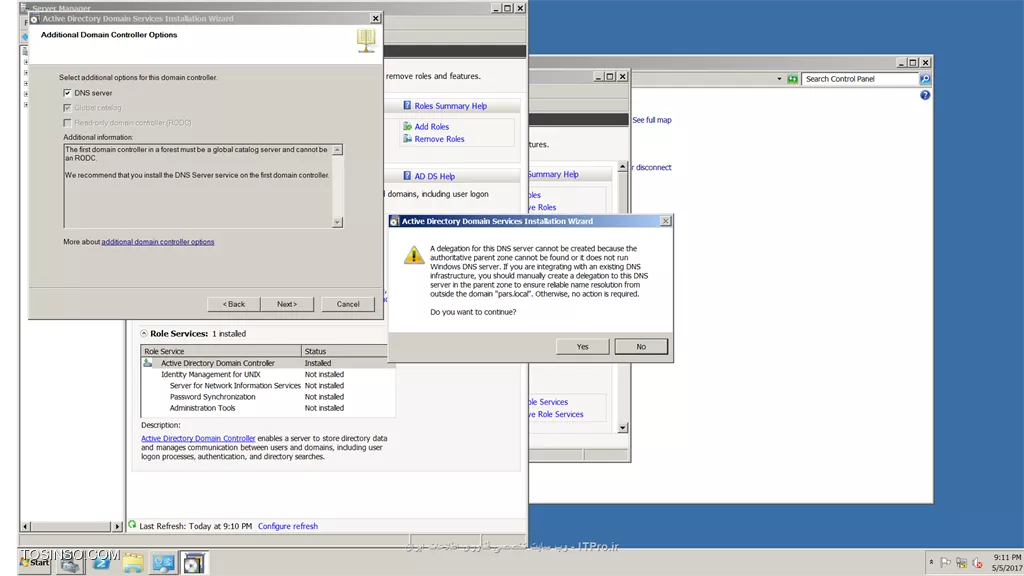Cancel the Additional Domain Controller Options wizard
Image resolution: width=1024 pixels, height=576 pixels.
(348, 304)
